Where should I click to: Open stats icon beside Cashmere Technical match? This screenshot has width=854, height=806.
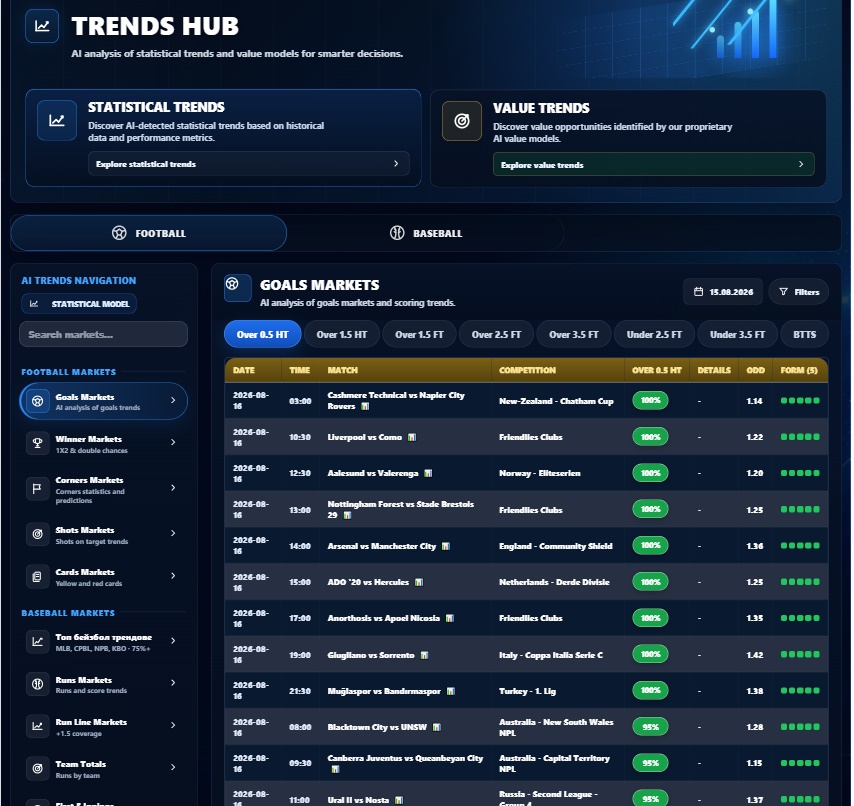point(365,406)
